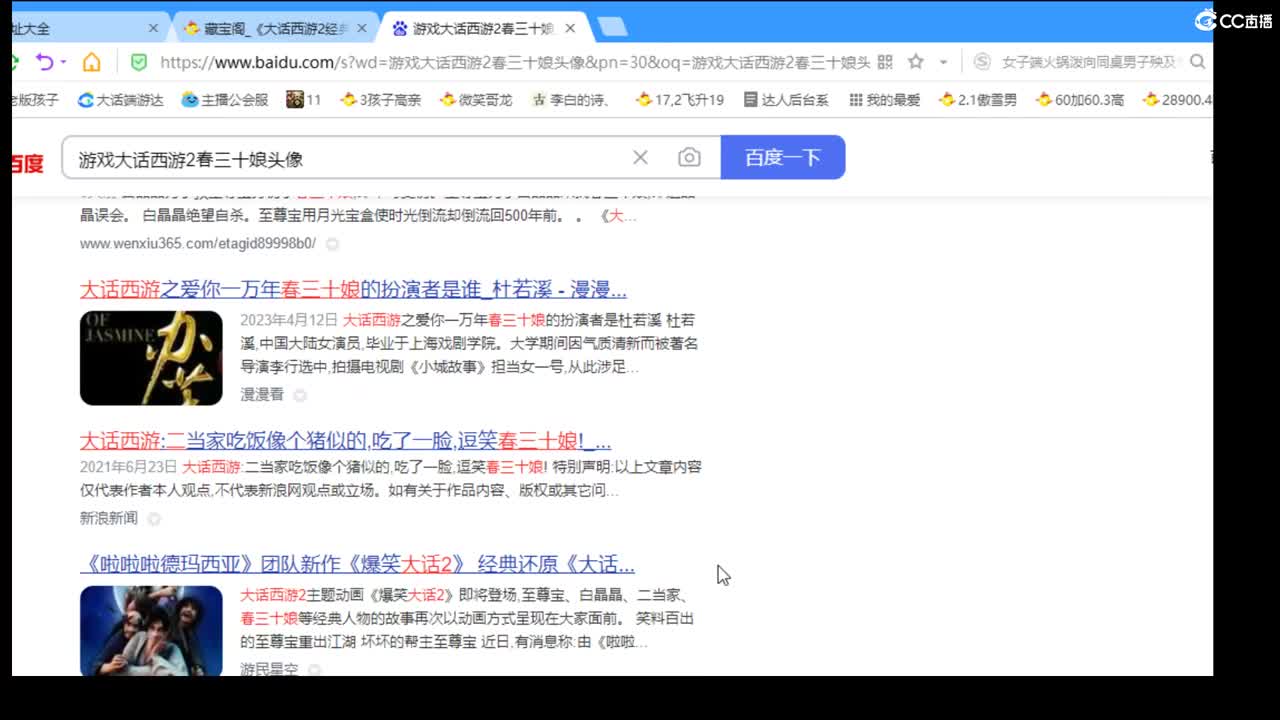Open the 我的最爱 bookmark

pos(884,100)
